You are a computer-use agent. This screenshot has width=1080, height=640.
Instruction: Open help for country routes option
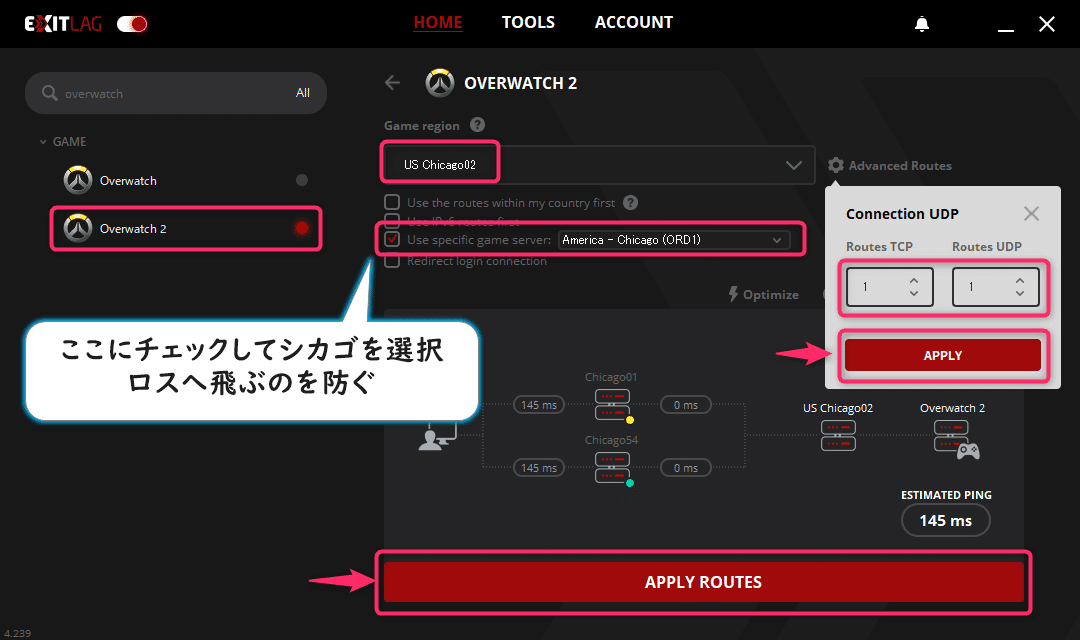pyautogui.click(x=630, y=203)
